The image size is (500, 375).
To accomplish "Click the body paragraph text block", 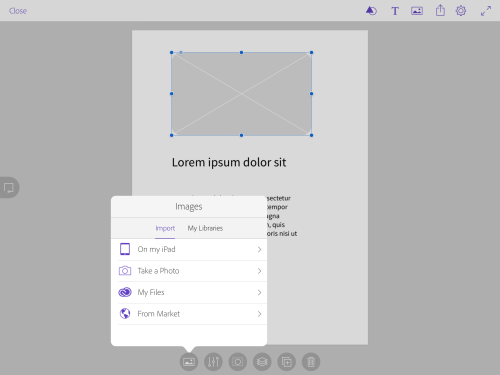I will click(282, 216).
